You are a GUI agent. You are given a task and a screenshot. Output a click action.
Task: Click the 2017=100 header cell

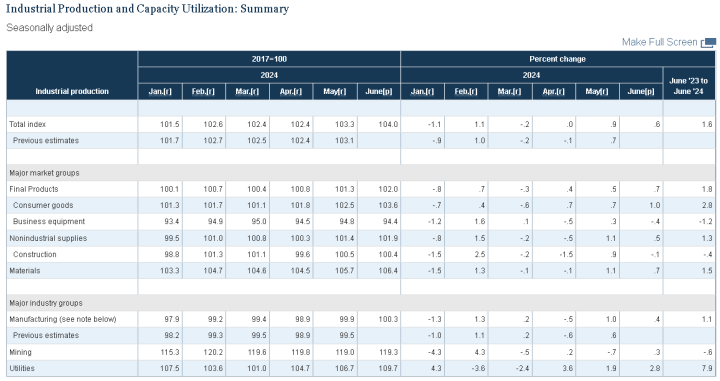point(269,59)
